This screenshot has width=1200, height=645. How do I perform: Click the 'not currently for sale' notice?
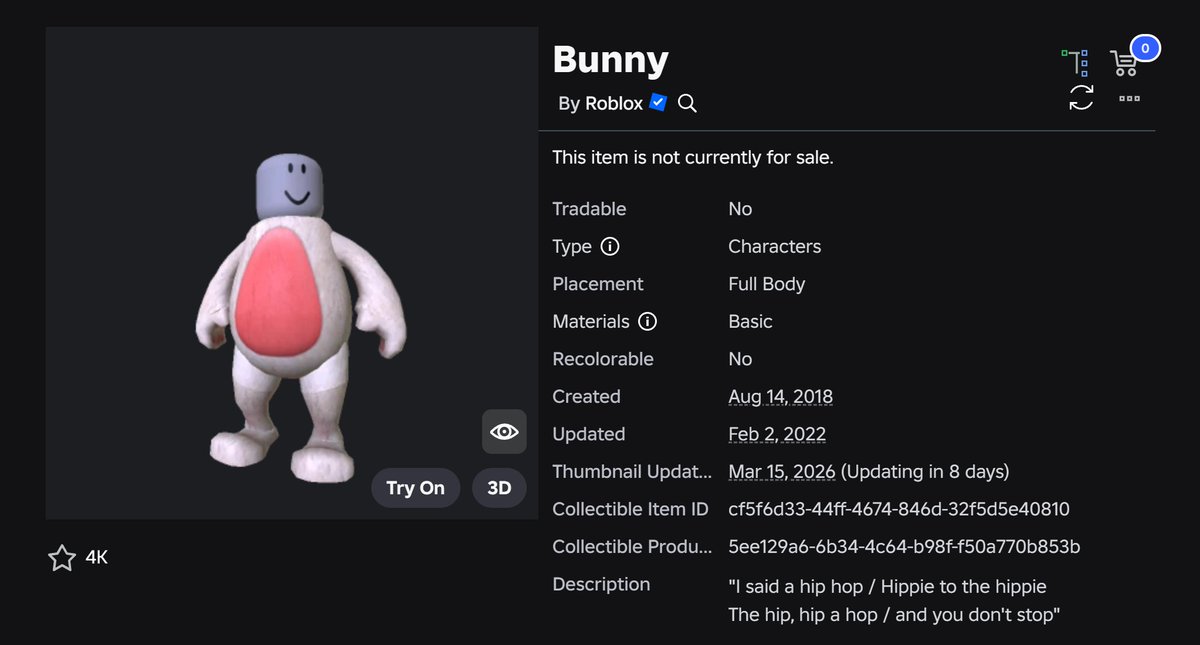tap(693, 157)
